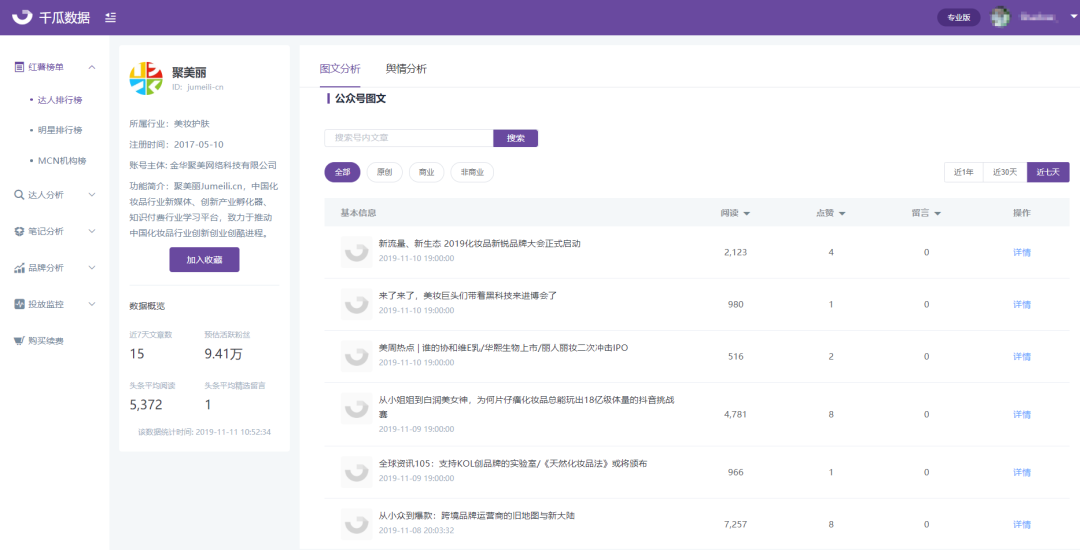Image resolution: width=1080 pixels, height=550 pixels.
Task: Select the 商业 filter pill
Action: [426, 172]
